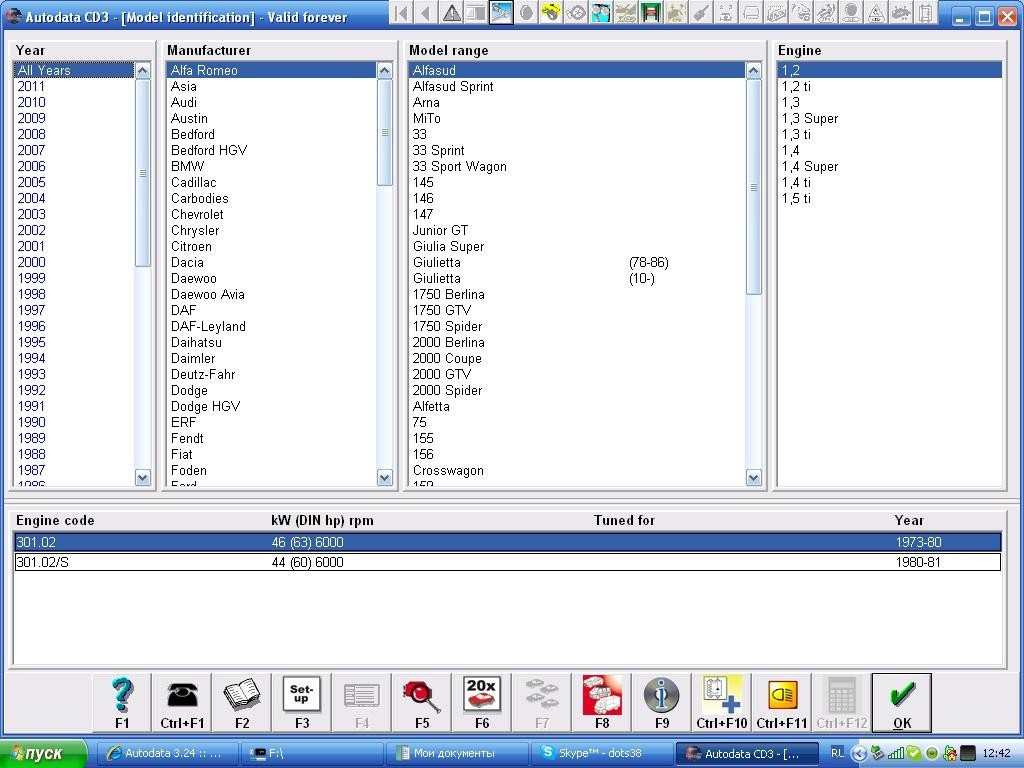The image size is (1024, 768).
Task: Click the Ctrl+F11 headlight icon
Action: [782, 702]
